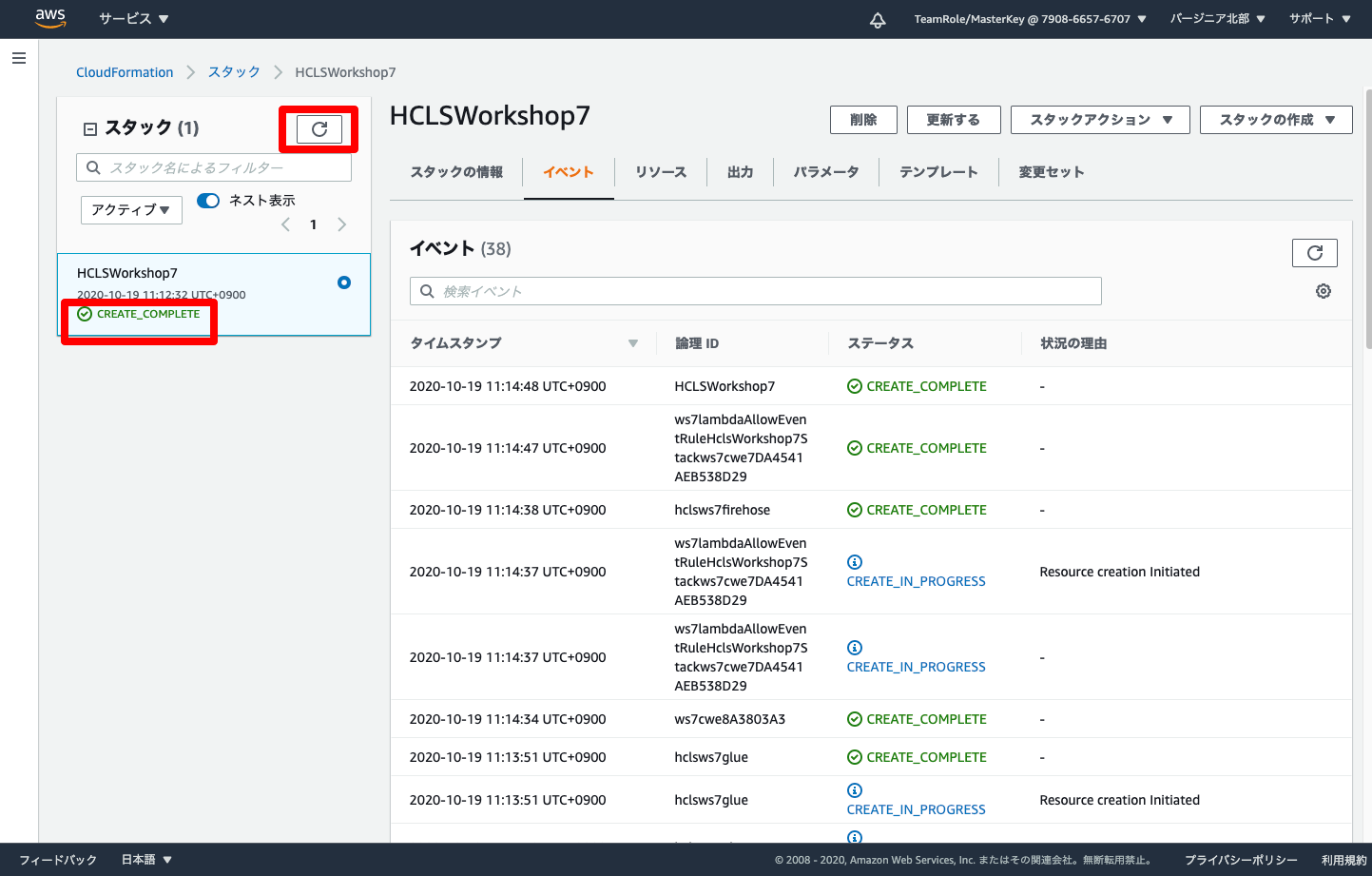Open the Terms of Use footer link
1372x876 pixels.
point(1344,860)
